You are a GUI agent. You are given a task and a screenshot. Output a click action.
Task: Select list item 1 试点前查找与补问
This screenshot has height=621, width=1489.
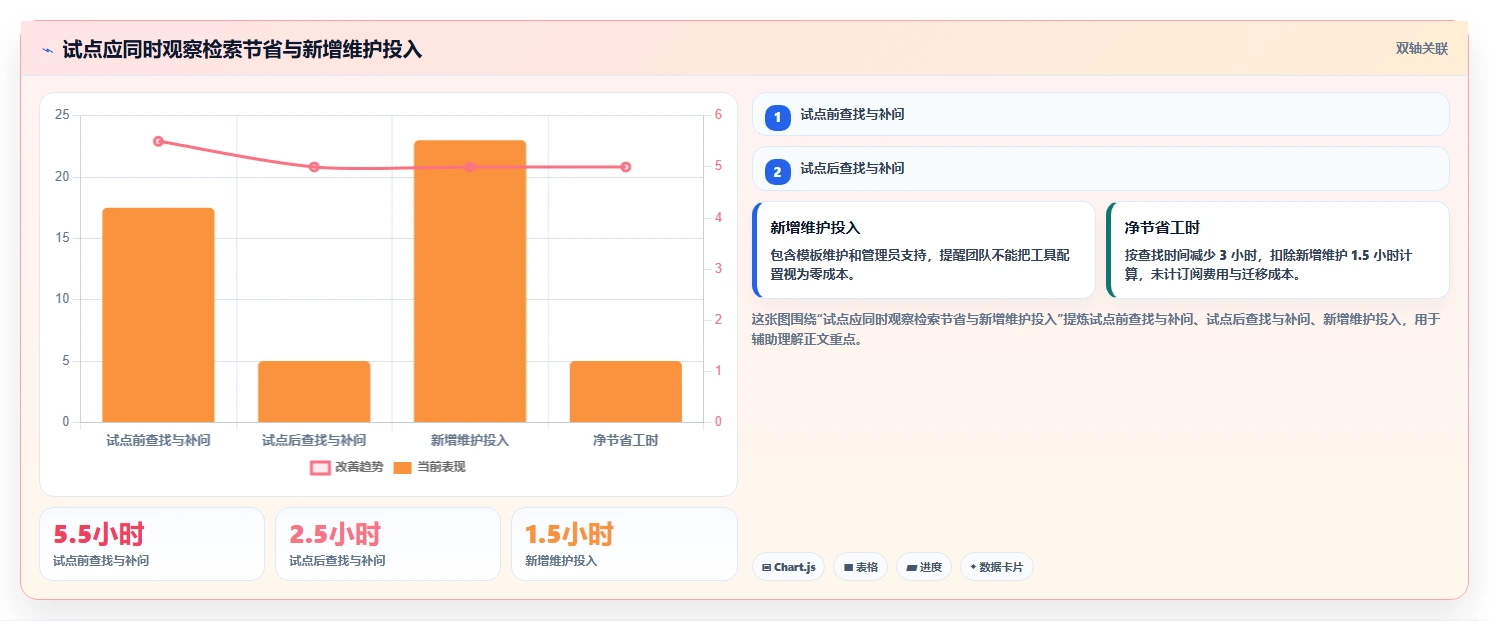1100,114
